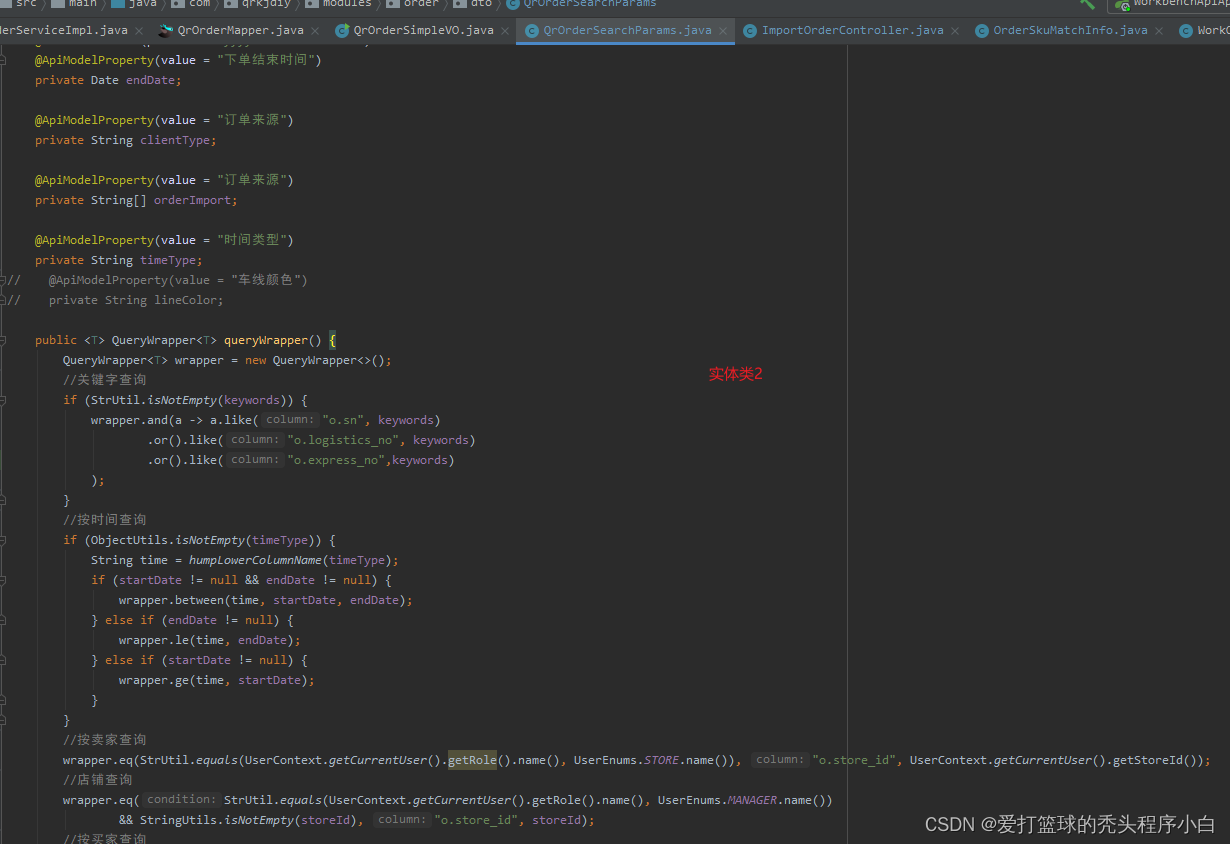Click the QrOrderSearchParams class icon in breadcrumb
The height and width of the screenshot is (844, 1230).
click(x=512, y=4)
